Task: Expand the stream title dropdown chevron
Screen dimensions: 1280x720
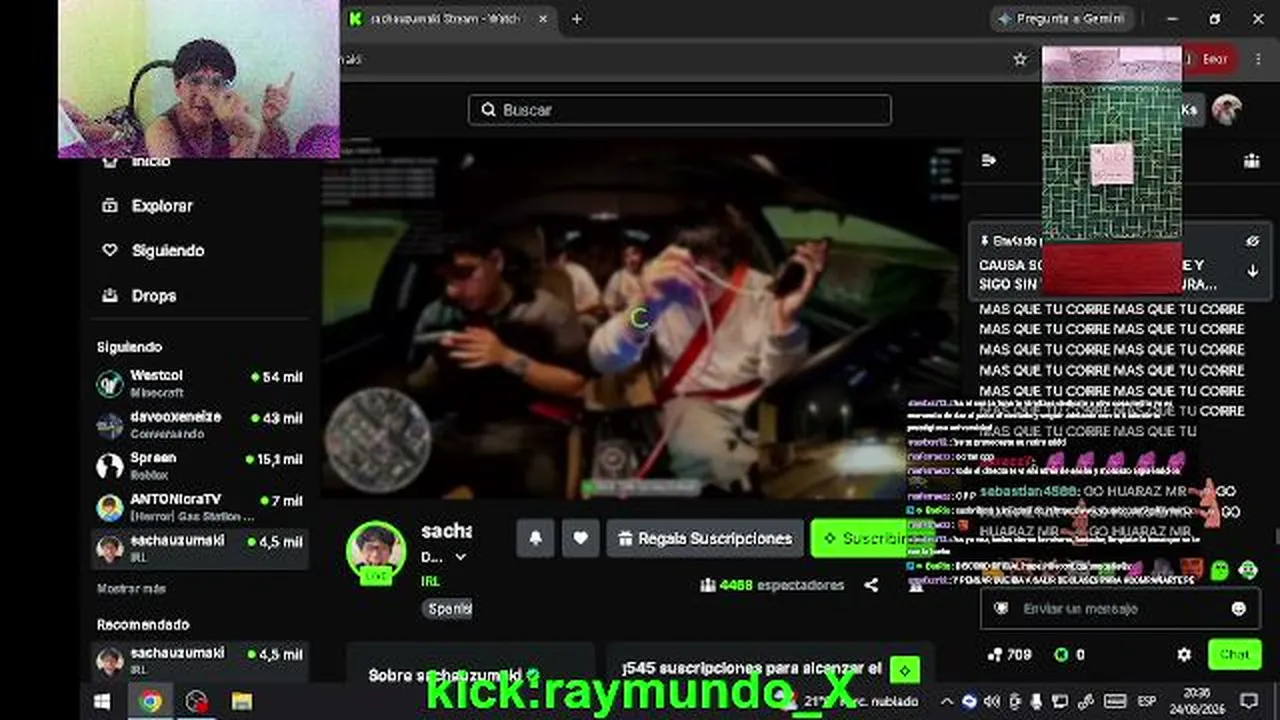Action: point(460,557)
